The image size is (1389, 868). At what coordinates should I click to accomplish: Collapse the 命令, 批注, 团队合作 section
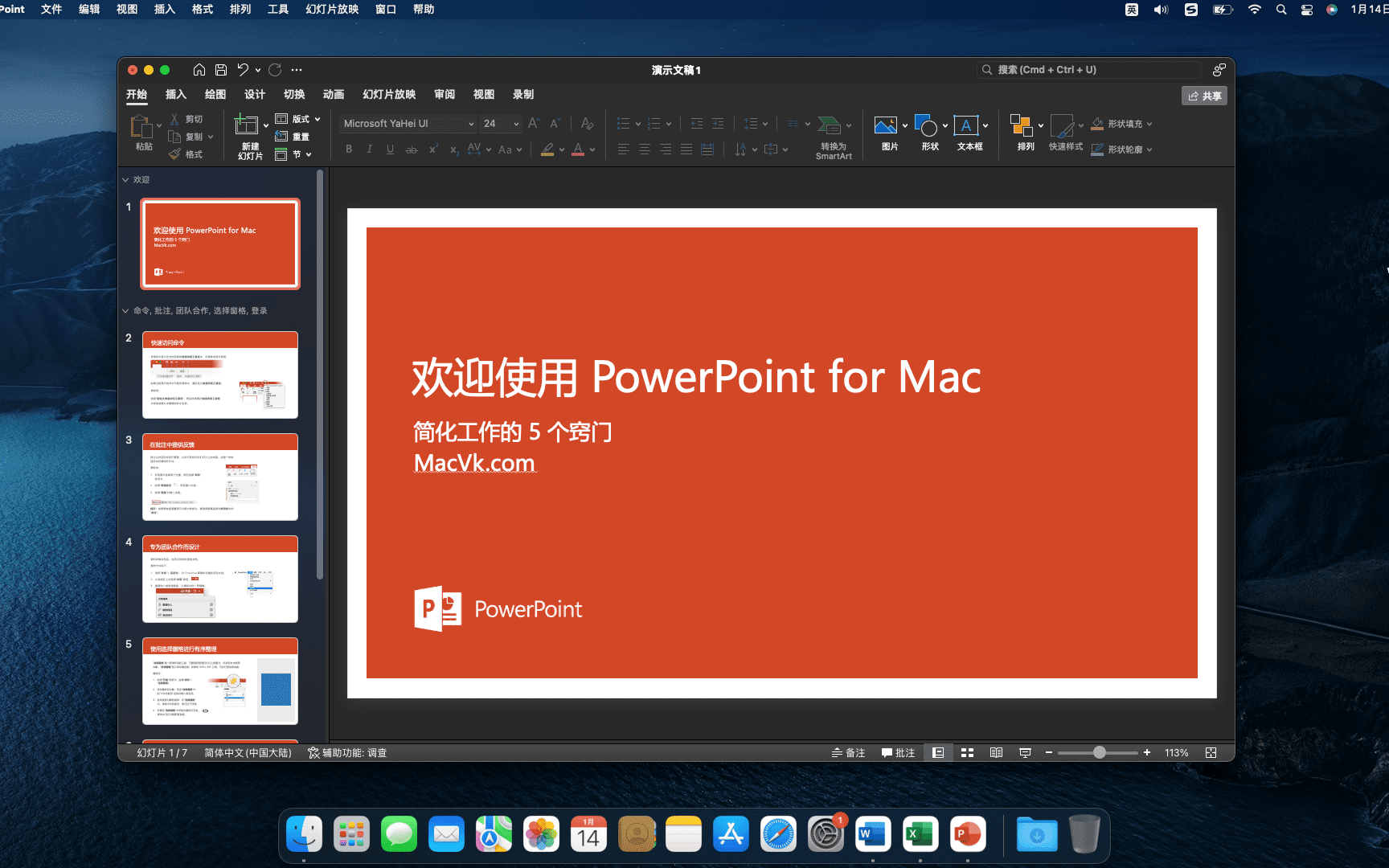click(125, 311)
